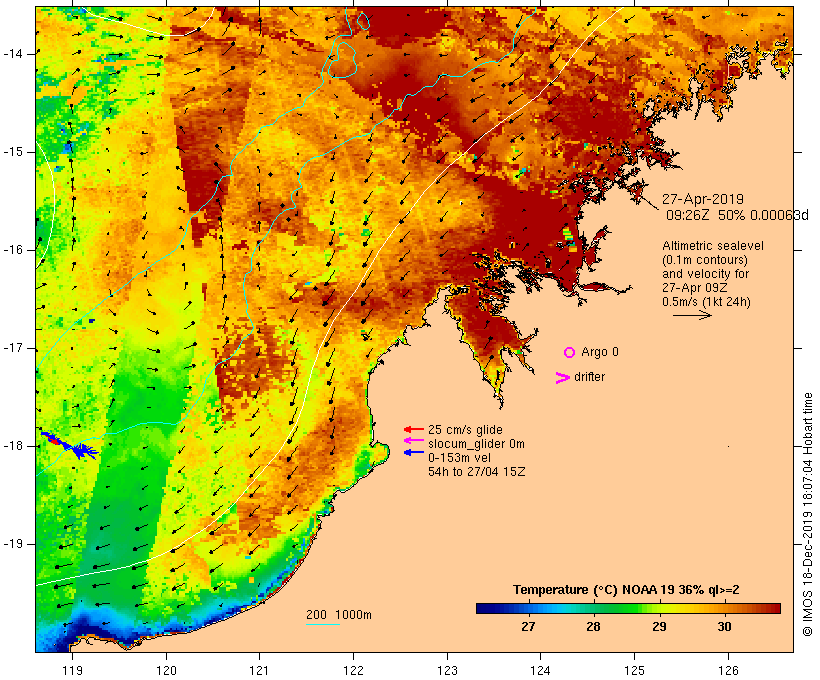Click the longitude label 119
Viewport: 820px width, 680px height.
point(72,671)
